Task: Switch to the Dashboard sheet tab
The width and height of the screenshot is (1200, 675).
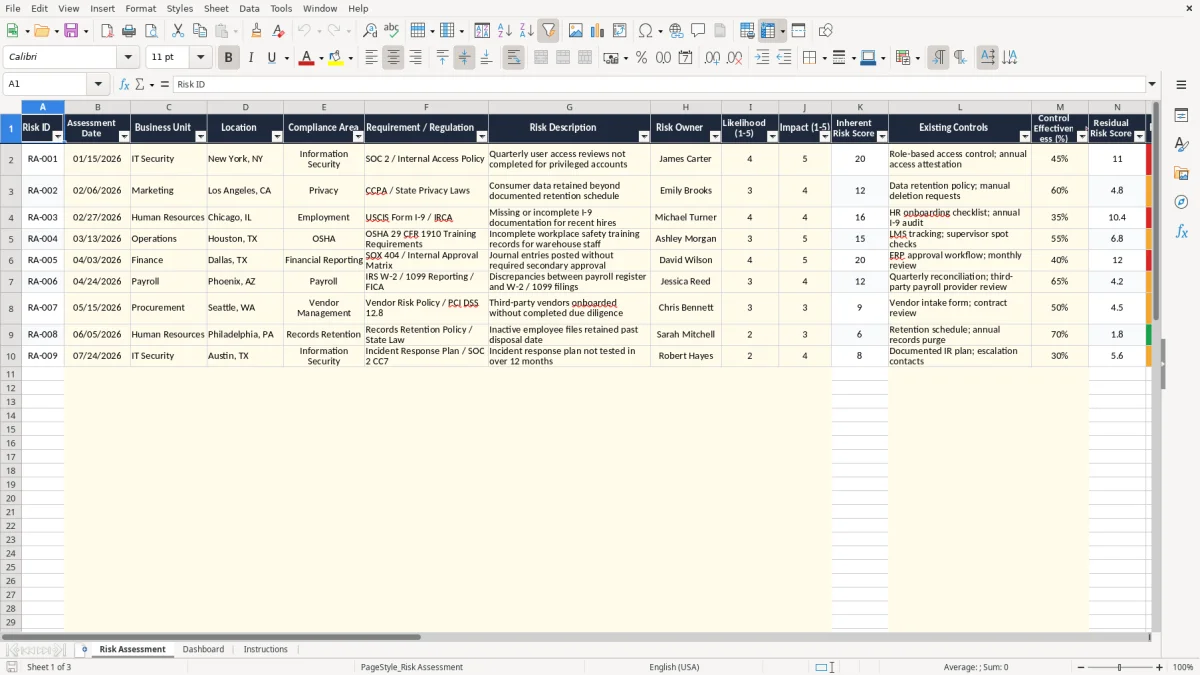Action: pyautogui.click(x=203, y=649)
